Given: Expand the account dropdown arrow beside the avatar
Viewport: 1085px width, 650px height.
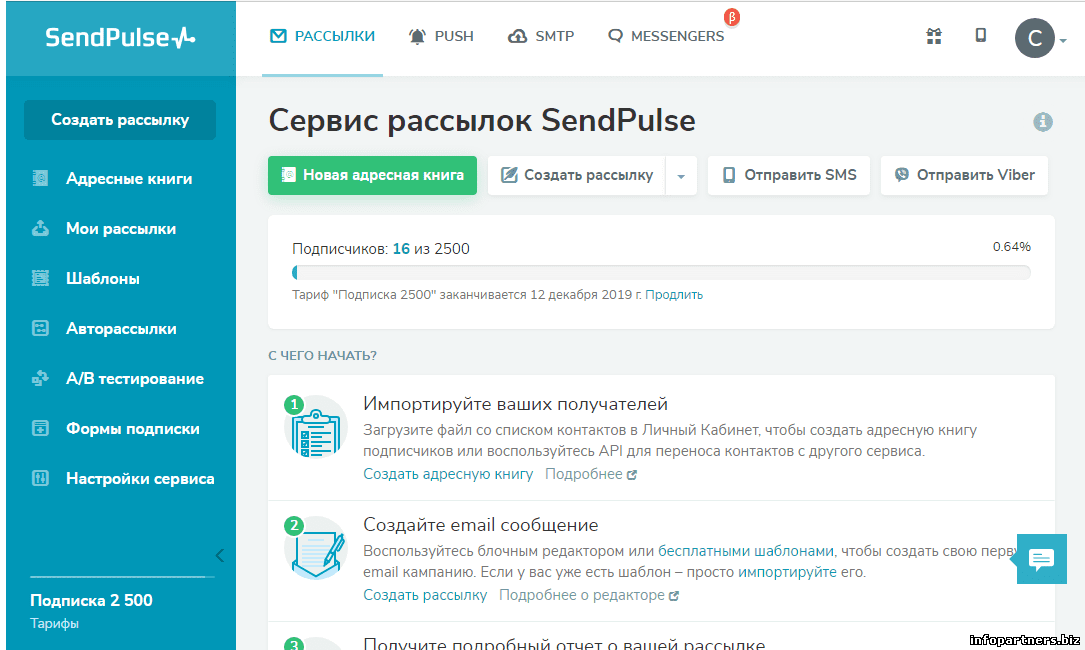Looking at the screenshot, I should click(x=1063, y=41).
